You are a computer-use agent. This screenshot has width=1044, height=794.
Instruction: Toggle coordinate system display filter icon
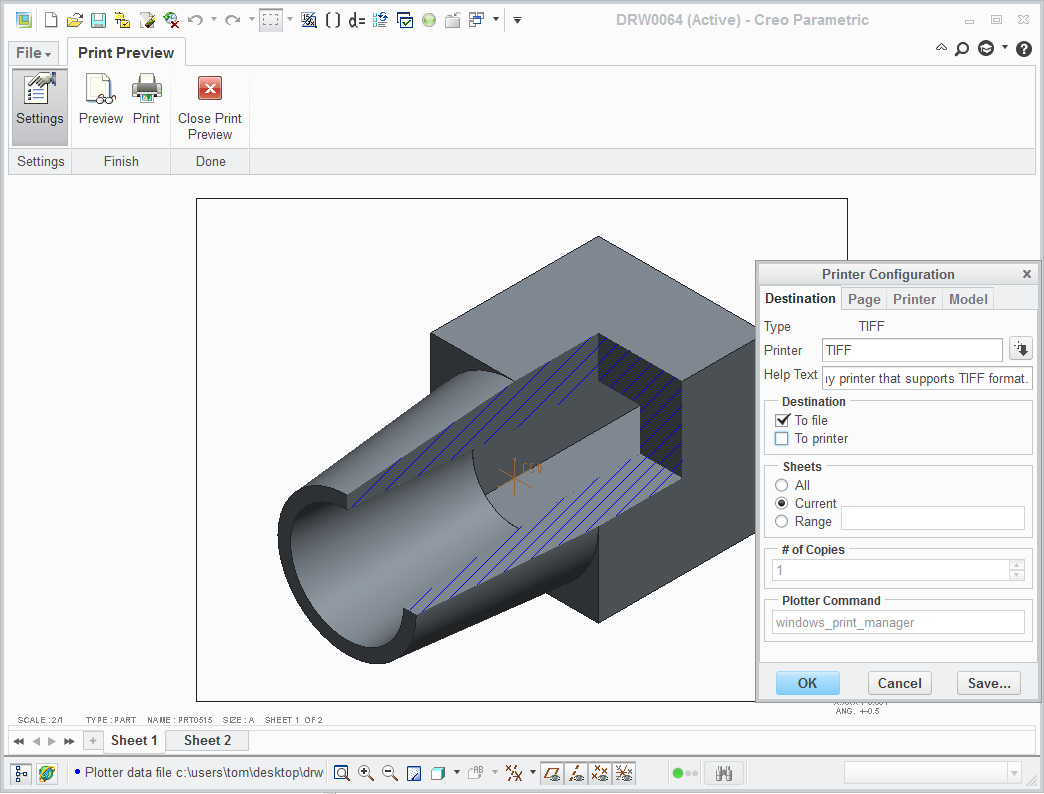click(x=624, y=773)
